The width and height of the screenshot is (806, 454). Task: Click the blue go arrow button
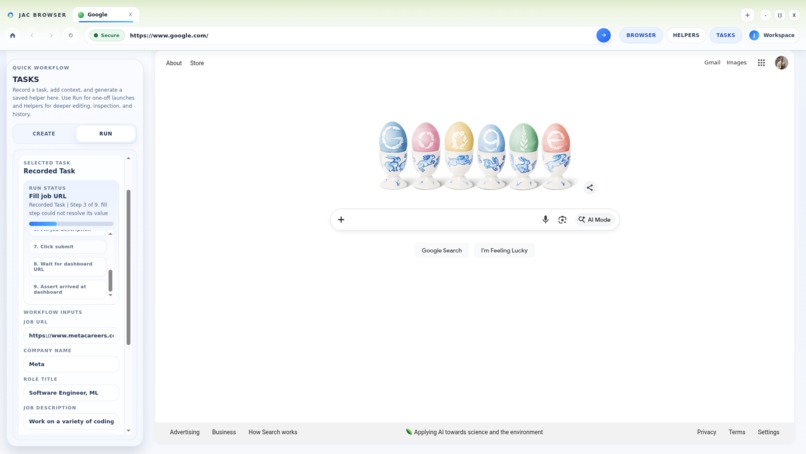point(603,35)
